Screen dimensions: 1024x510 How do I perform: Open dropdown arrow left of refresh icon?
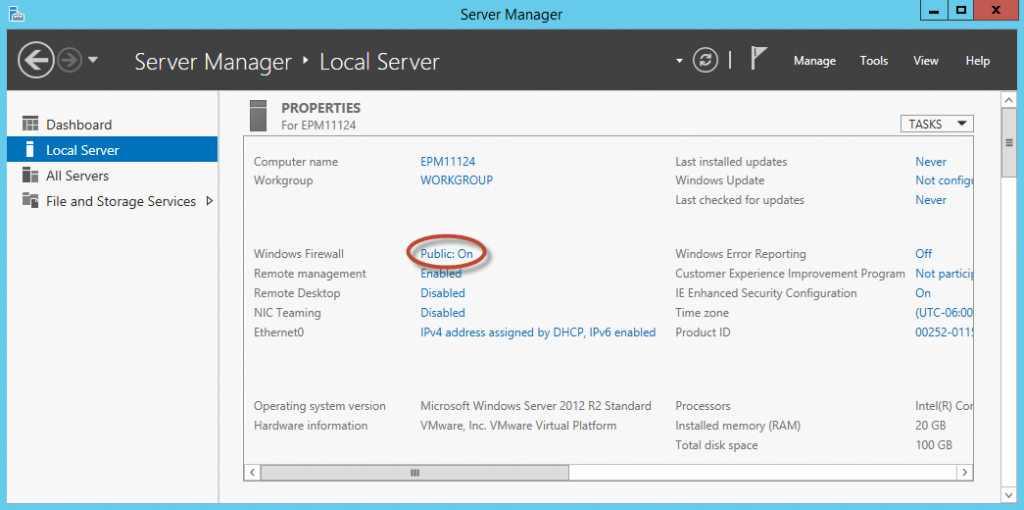pos(679,61)
